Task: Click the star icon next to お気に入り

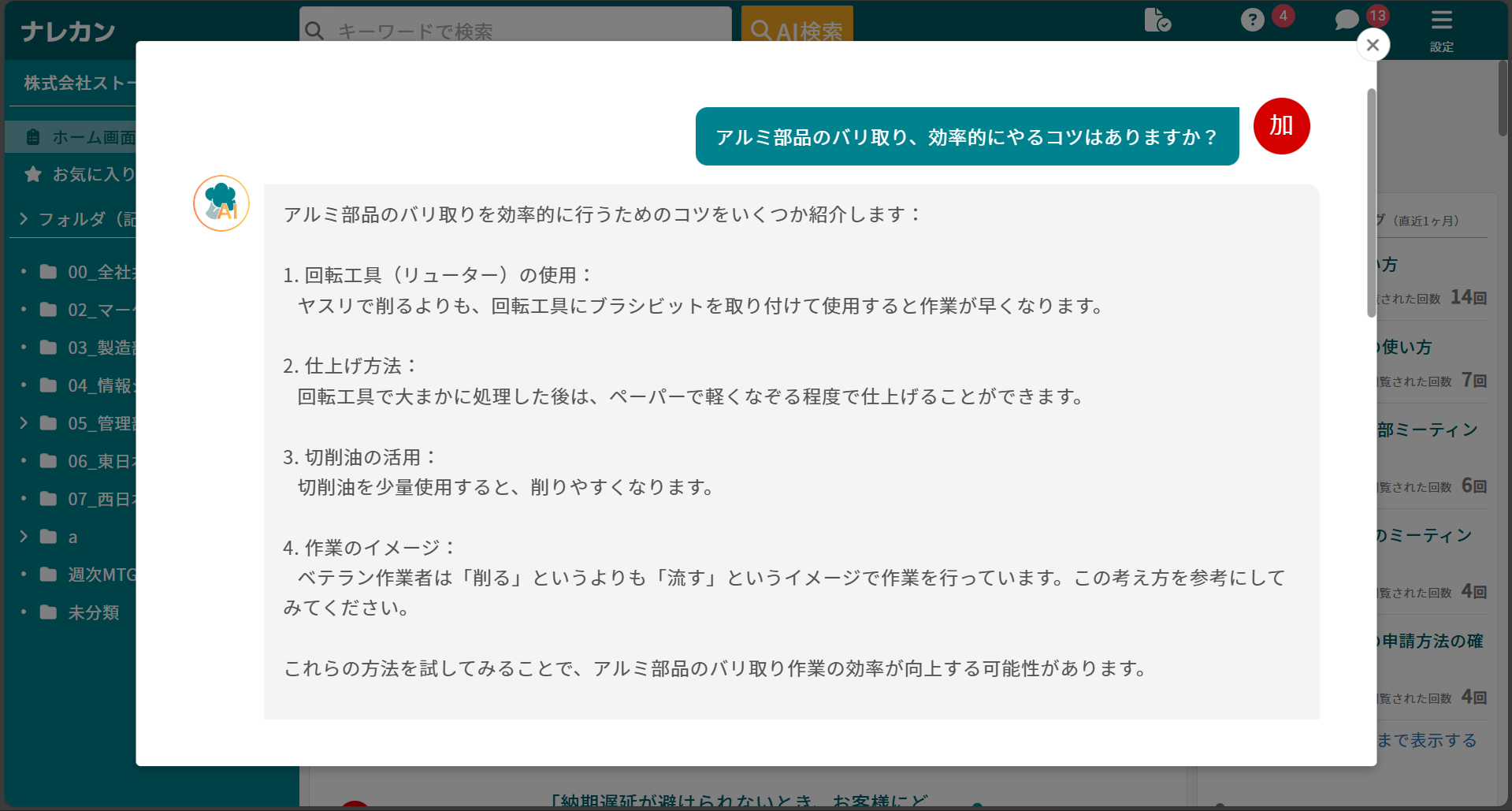Action: (x=33, y=174)
